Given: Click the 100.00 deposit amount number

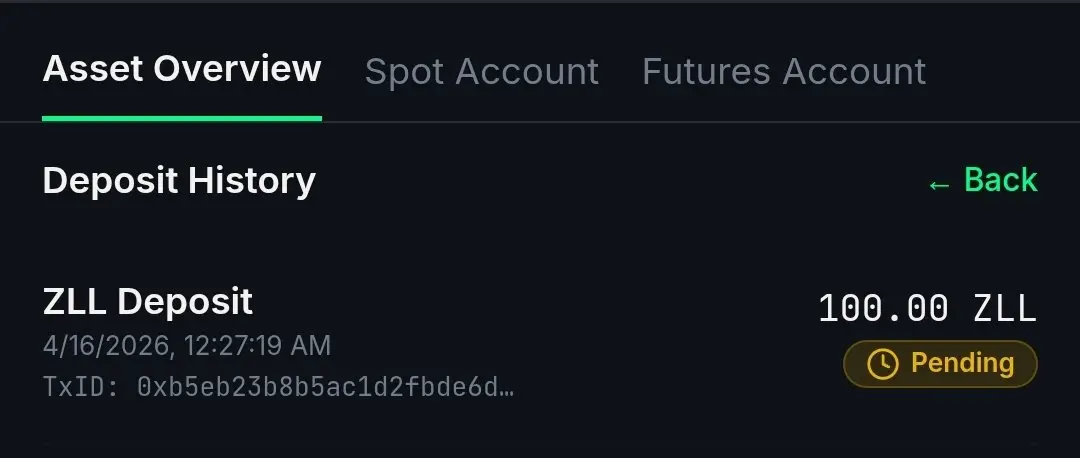Looking at the screenshot, I should pos(883,309).
